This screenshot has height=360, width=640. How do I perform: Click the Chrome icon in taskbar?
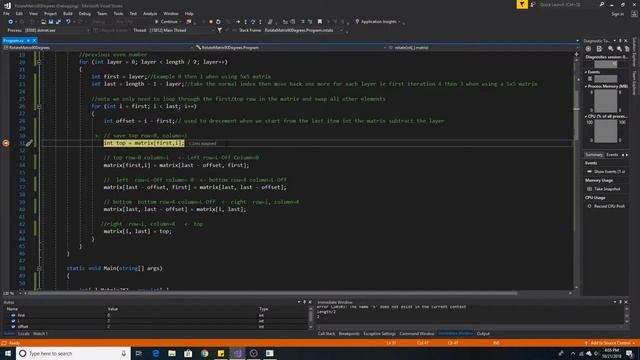point(204,353)
